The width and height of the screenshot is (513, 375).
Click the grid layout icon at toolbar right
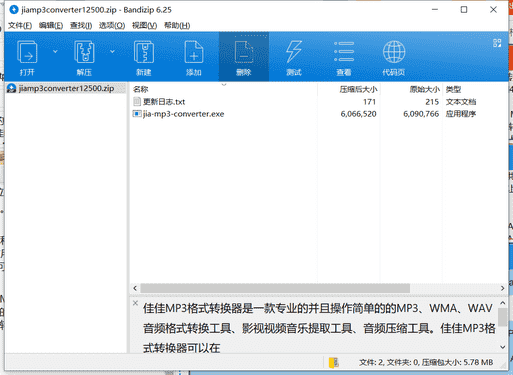point(497,43)
